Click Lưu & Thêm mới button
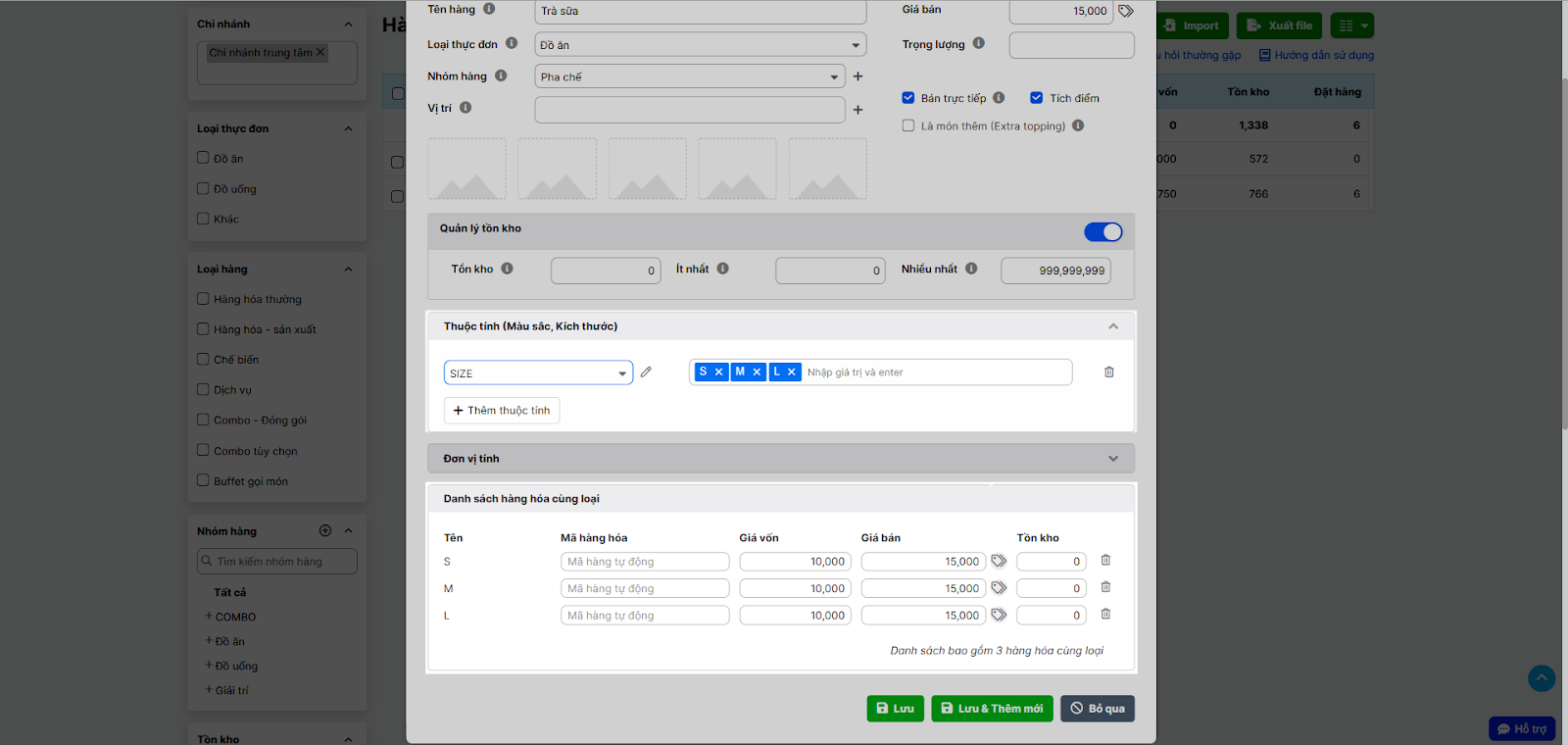Viewport: 1568px width, 745px height. click(x=993, y=709)
